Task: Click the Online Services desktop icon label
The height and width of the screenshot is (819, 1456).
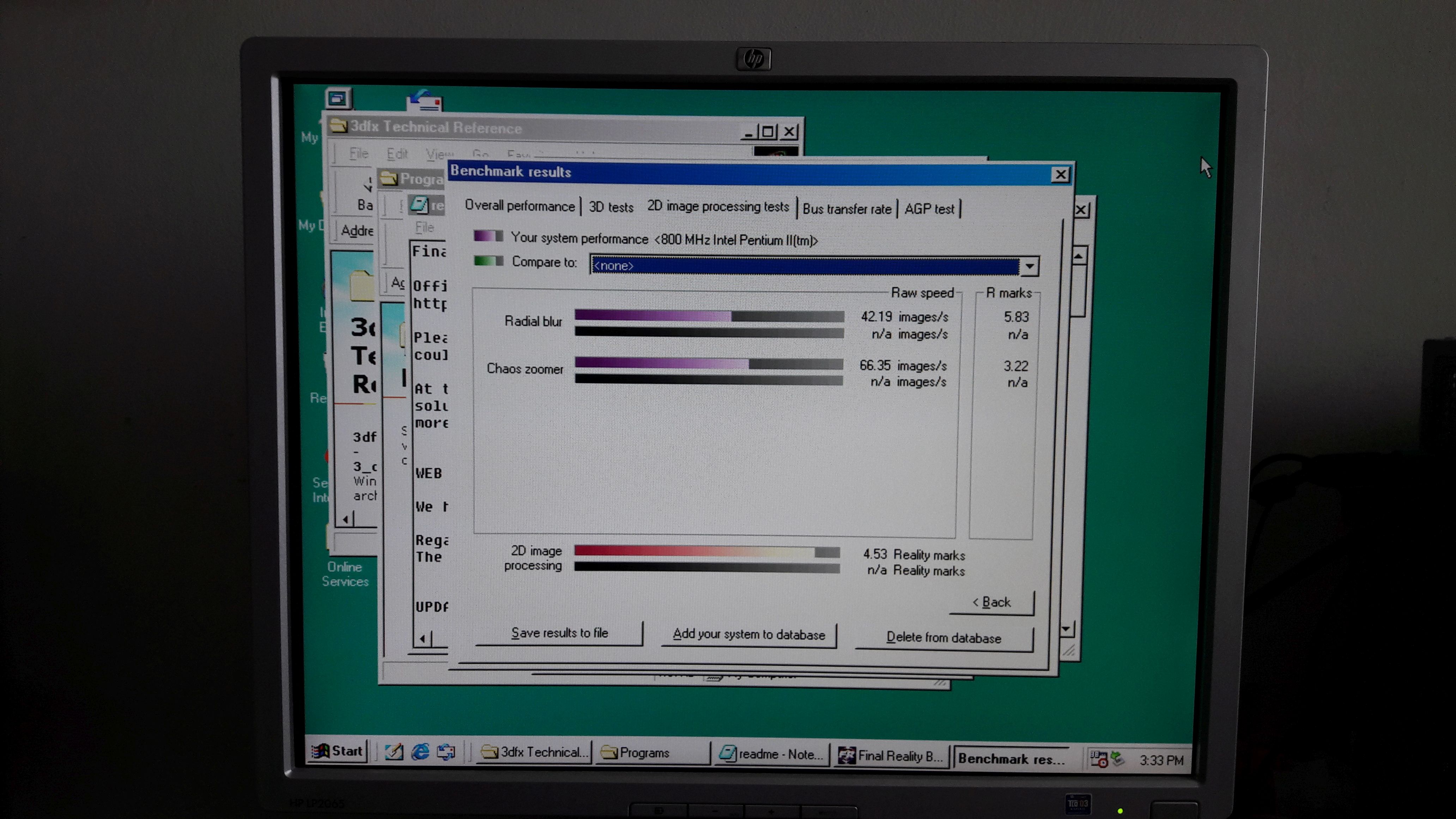Action: pyautogui.click(x=345, y=574)
